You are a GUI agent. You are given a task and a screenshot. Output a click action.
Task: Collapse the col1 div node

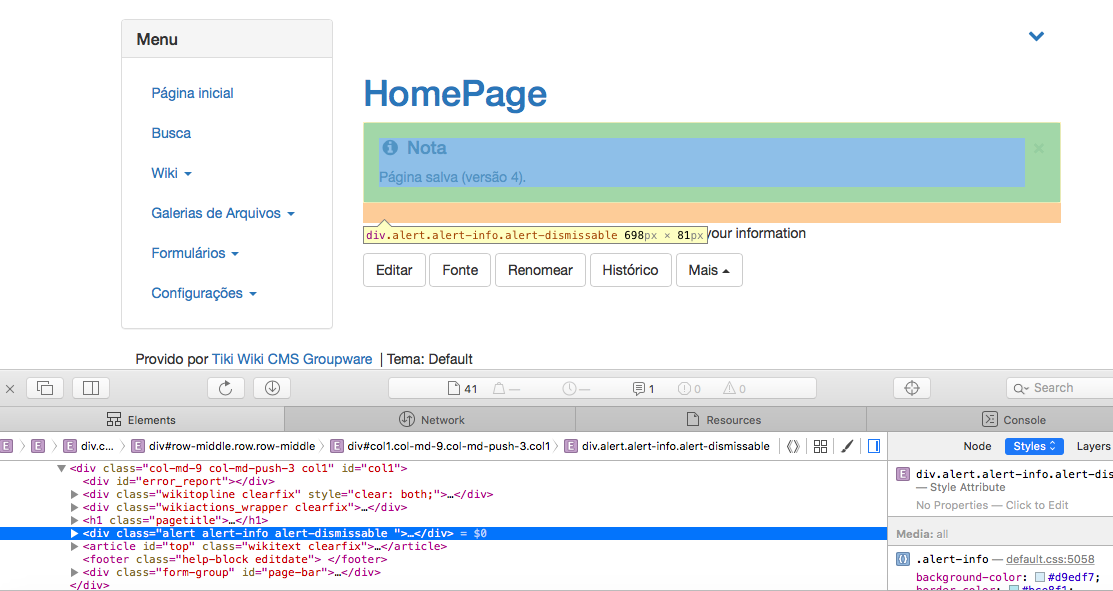click(x=61, y=468)
